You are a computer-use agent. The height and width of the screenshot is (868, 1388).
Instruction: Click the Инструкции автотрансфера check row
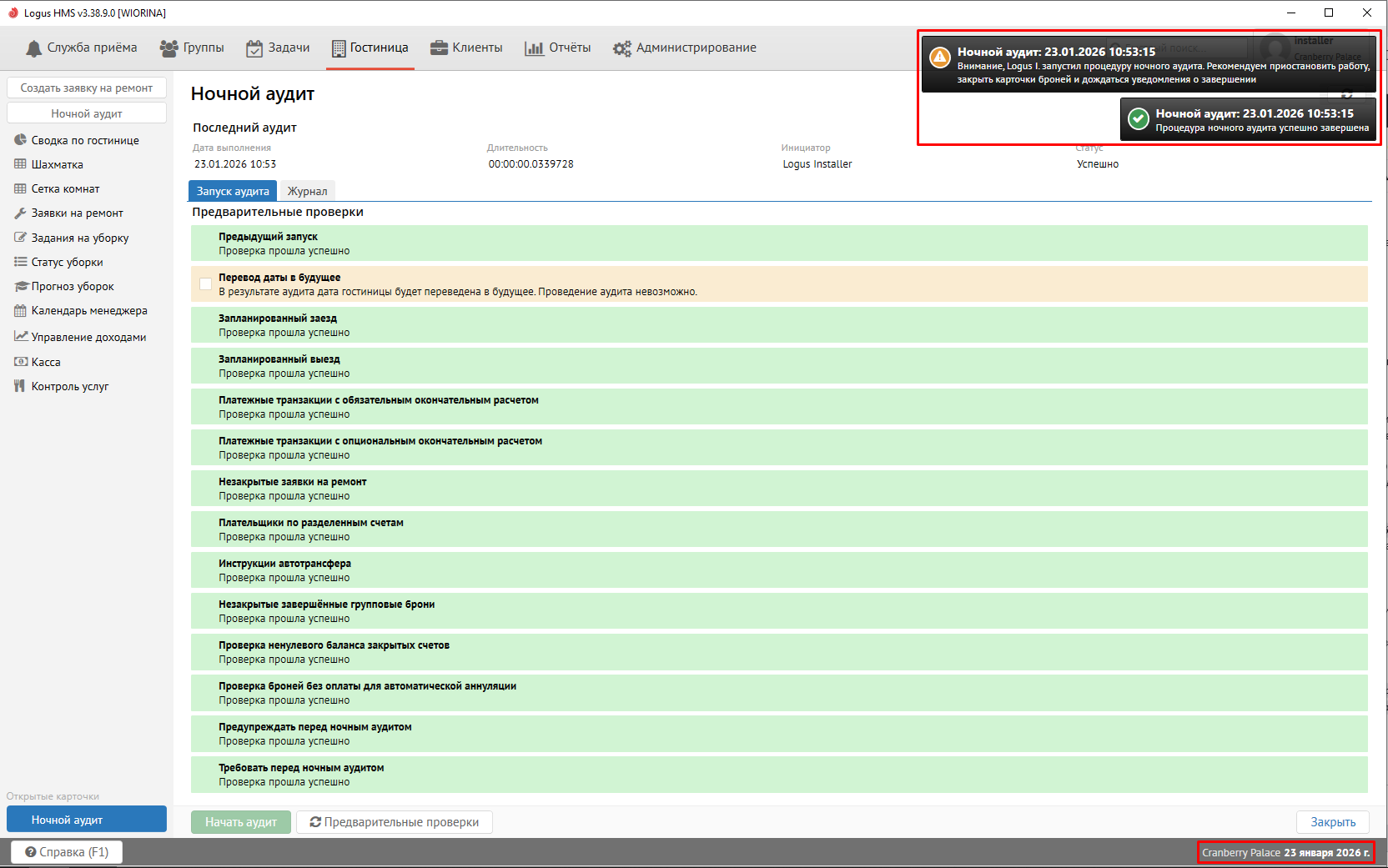tap(779, 570)
